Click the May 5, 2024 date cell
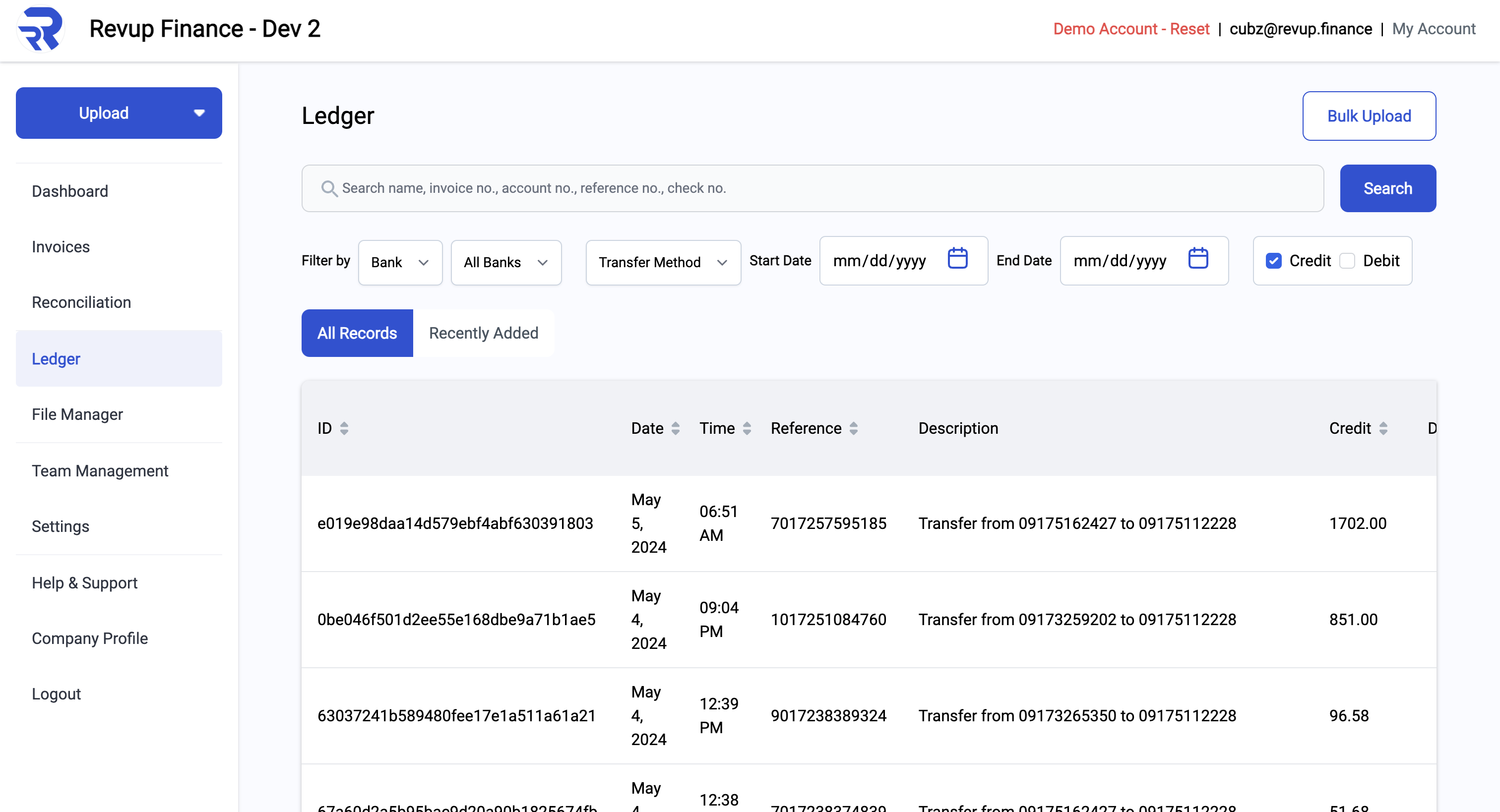The image size is (1500, 812). pyautogui.click(x=649, y=523)
